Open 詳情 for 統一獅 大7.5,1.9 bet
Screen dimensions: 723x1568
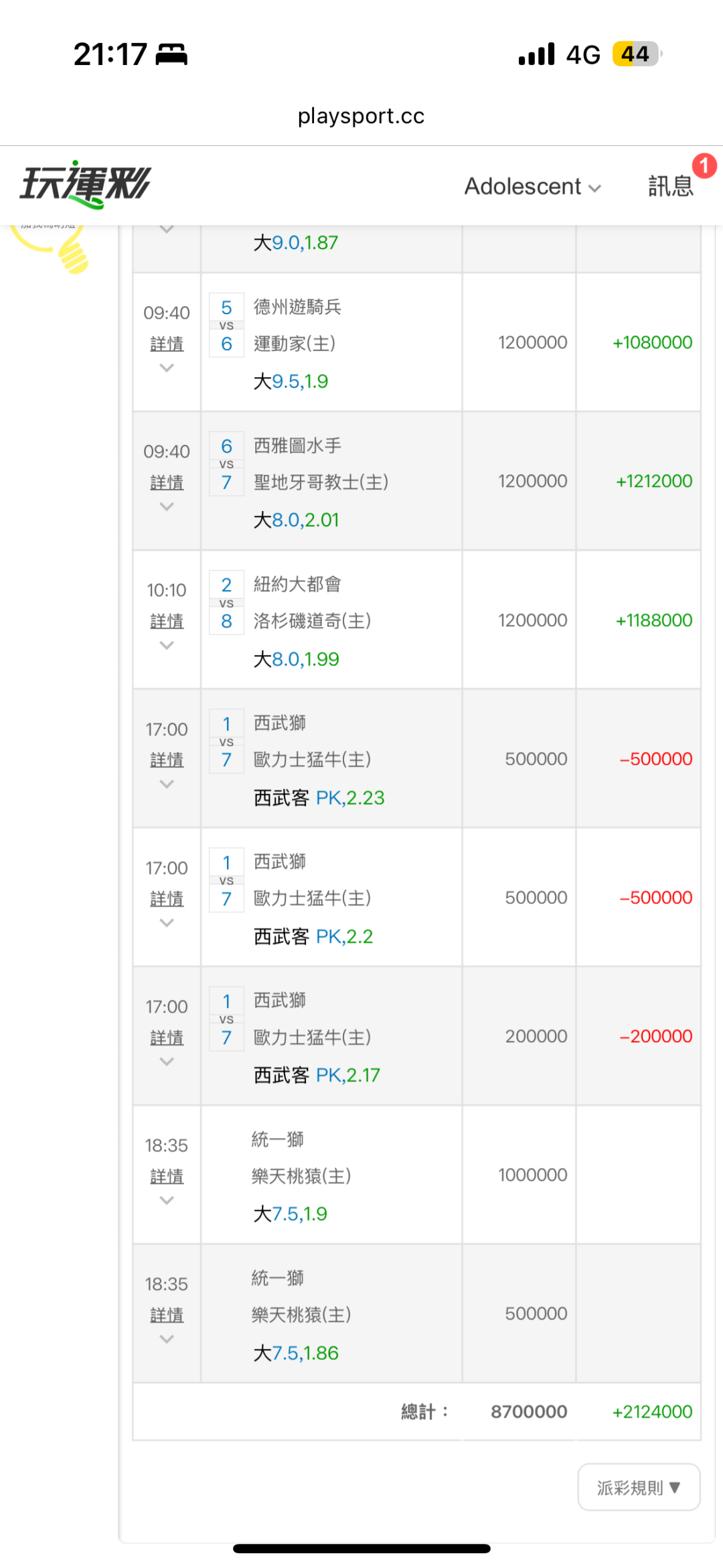pos(167,1177)
